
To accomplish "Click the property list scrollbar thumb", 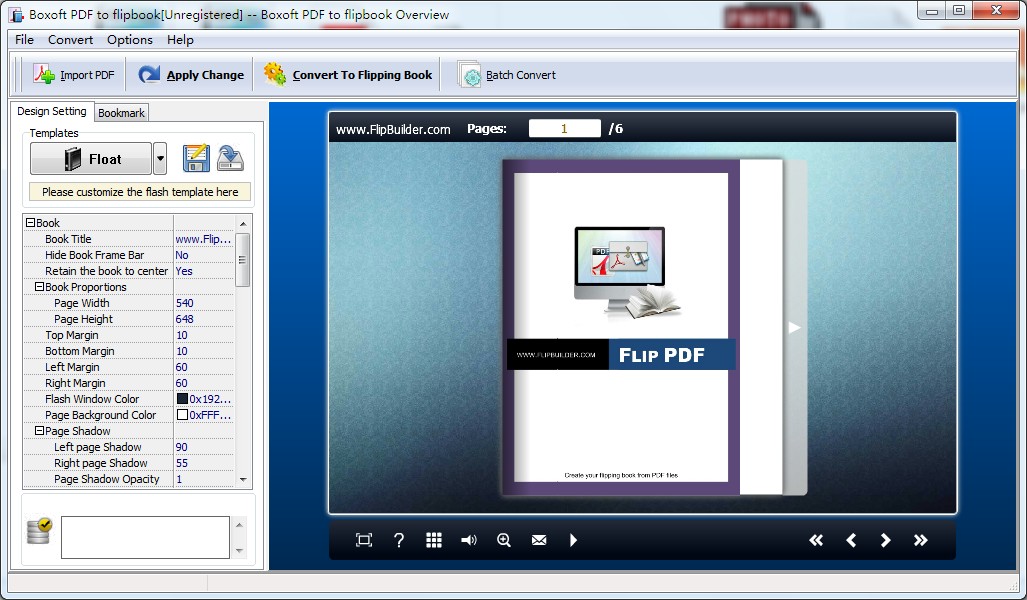I will click(x=243, y=259).
